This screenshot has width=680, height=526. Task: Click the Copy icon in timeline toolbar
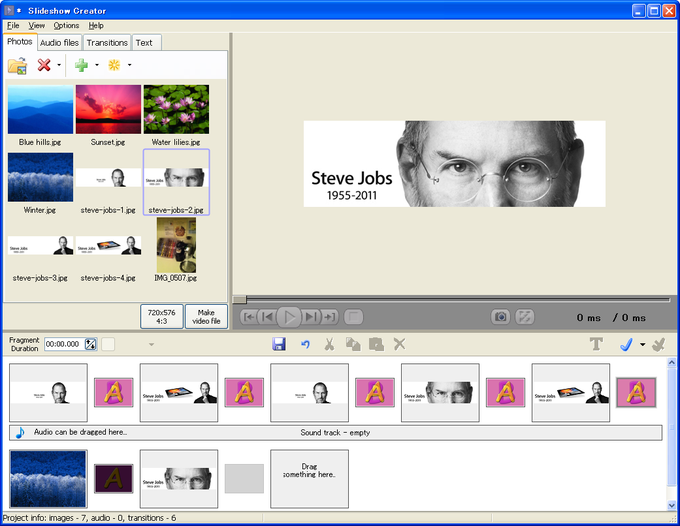click(x=353, y=344)
